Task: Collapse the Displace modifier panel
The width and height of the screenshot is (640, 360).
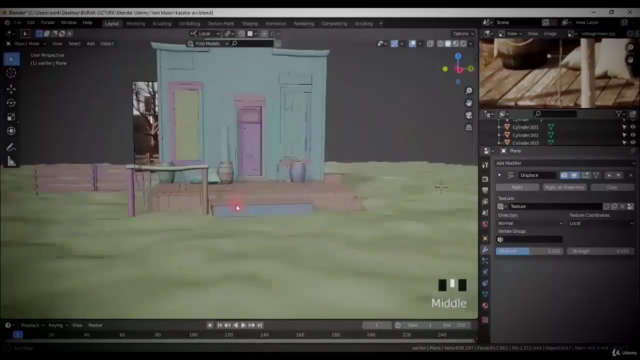Action: click(499, 175)
